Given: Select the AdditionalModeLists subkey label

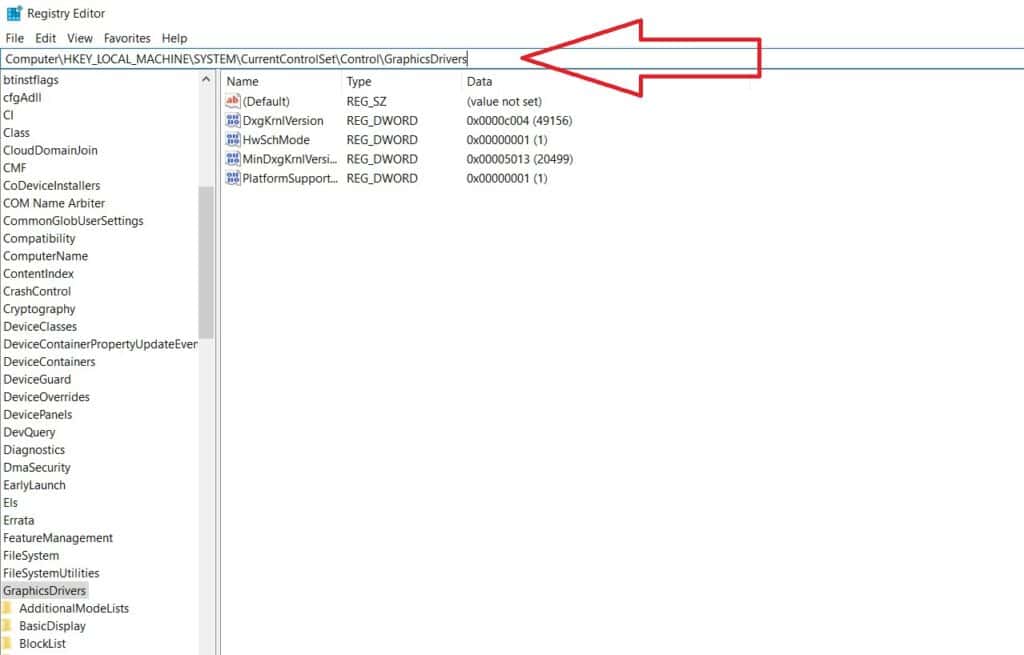Looking at the screenshot, I should coord(74,609).
